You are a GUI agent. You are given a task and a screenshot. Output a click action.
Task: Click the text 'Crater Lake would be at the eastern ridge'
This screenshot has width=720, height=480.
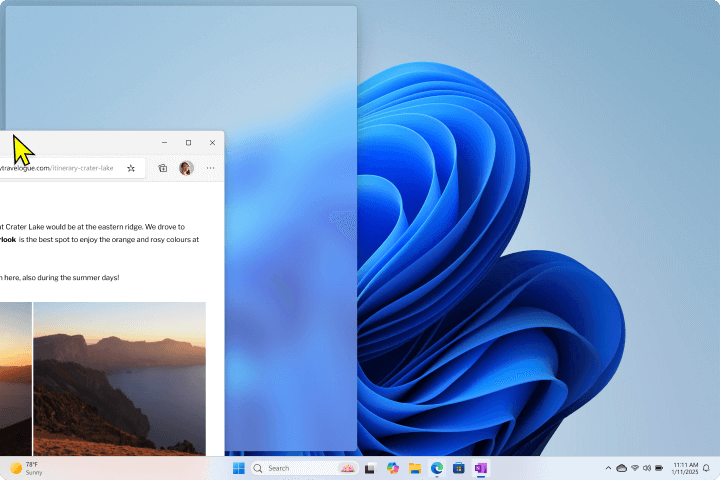click(74, 227)
